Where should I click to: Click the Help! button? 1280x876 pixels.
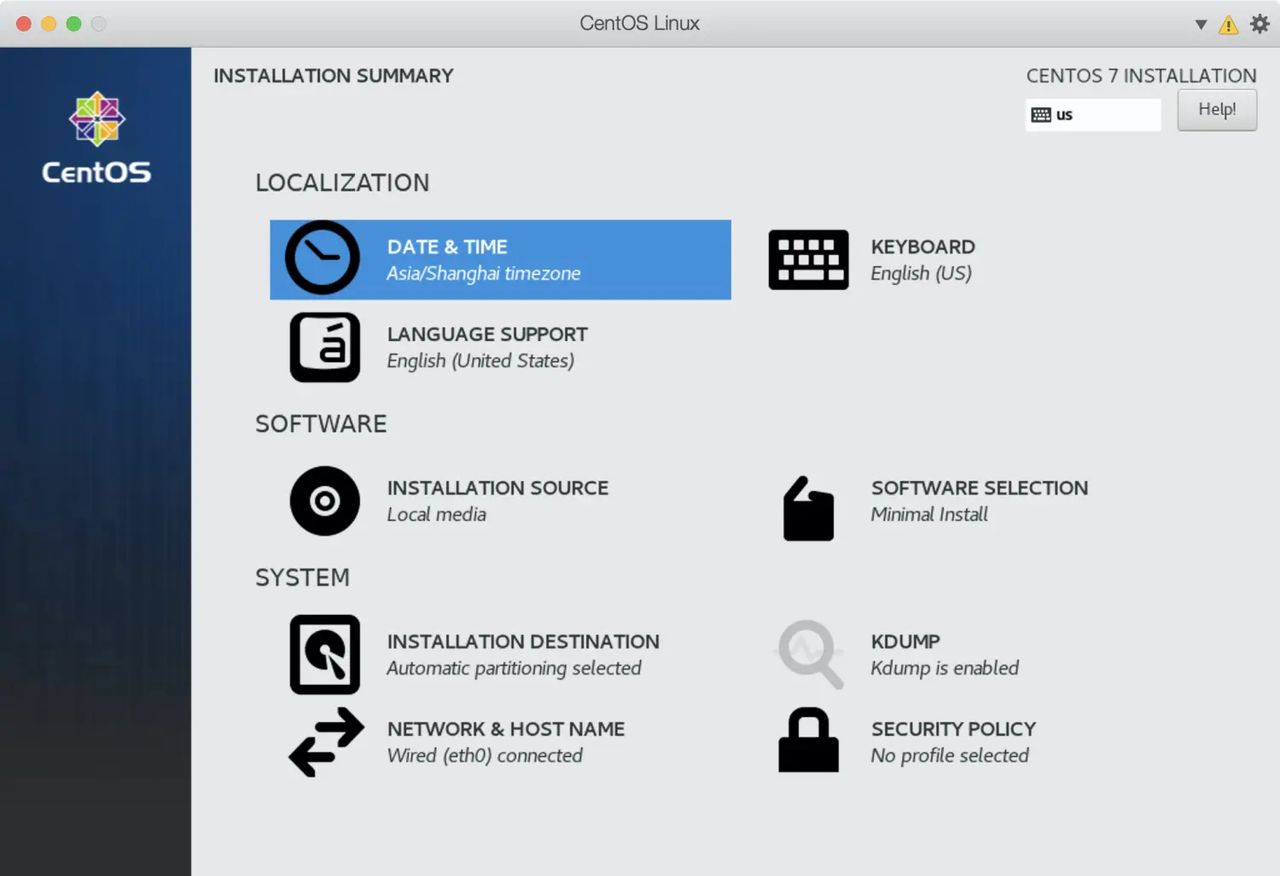click(1217, 110)
